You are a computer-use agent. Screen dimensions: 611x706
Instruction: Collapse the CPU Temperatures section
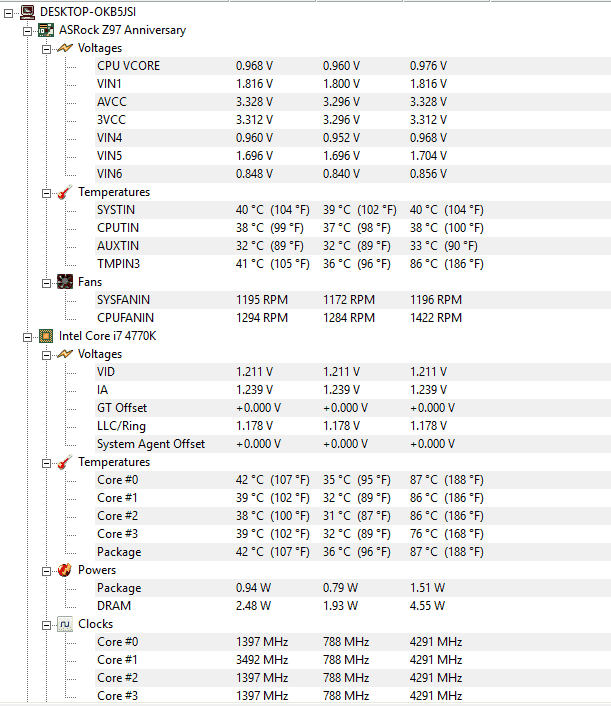tap(46, 463)
